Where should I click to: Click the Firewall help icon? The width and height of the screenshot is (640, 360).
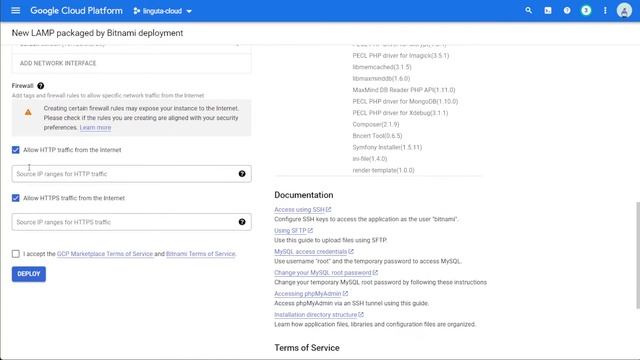point(40,86)
